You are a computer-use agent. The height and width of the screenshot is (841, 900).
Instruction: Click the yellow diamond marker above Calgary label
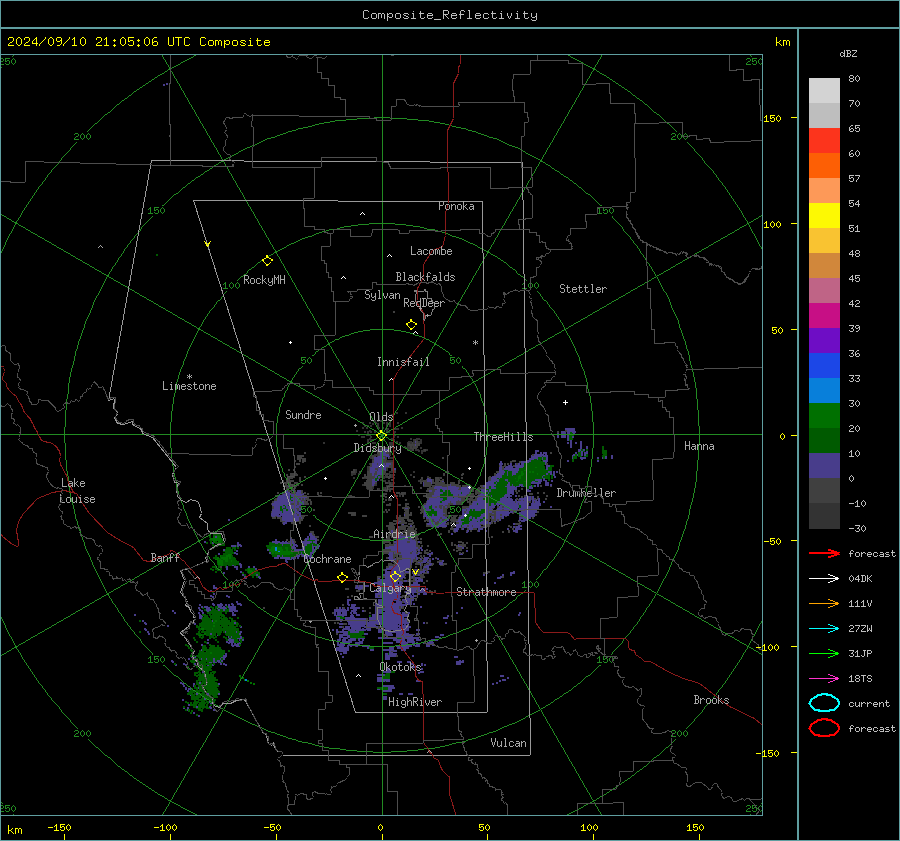[x=395, y=576]
